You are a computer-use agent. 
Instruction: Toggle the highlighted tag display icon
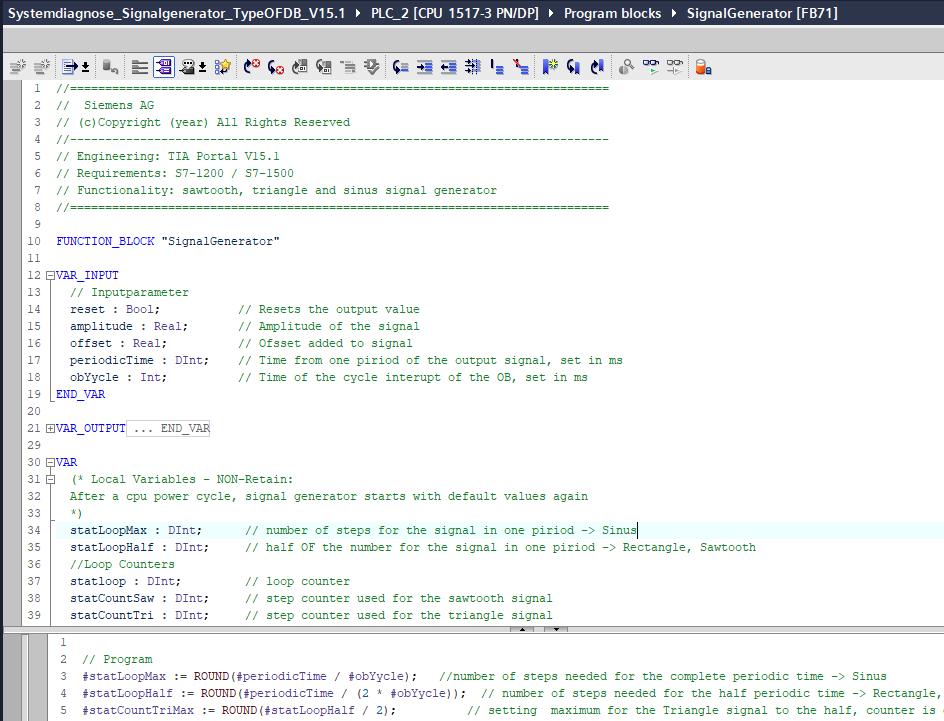pos(164,67)
